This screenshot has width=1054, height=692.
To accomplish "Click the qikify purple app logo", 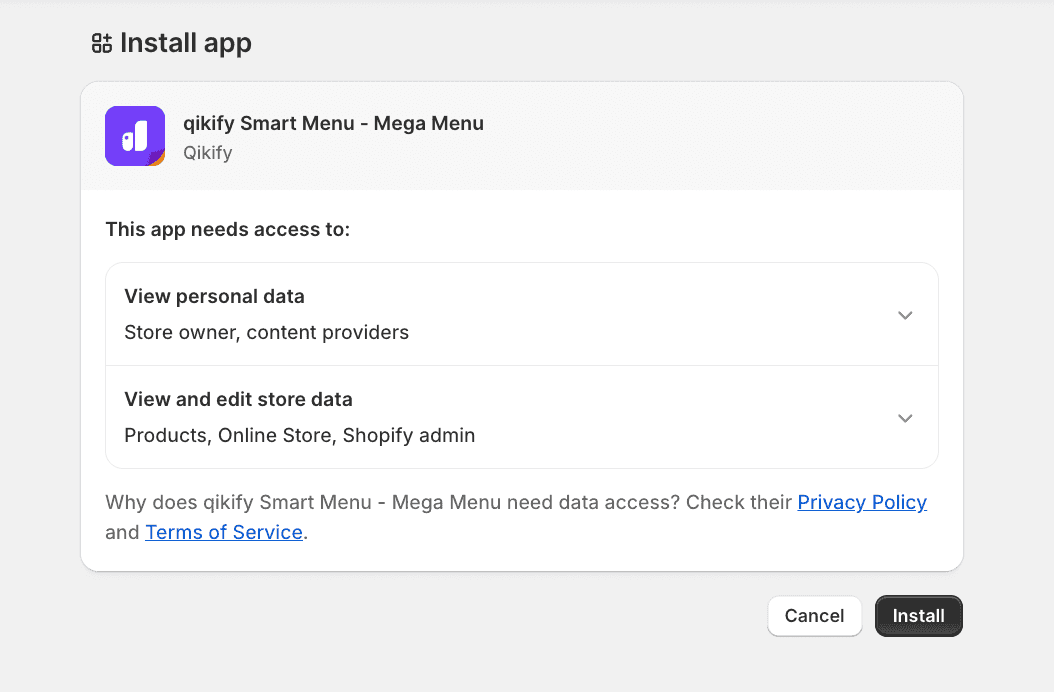I will (x=135, y=136).
